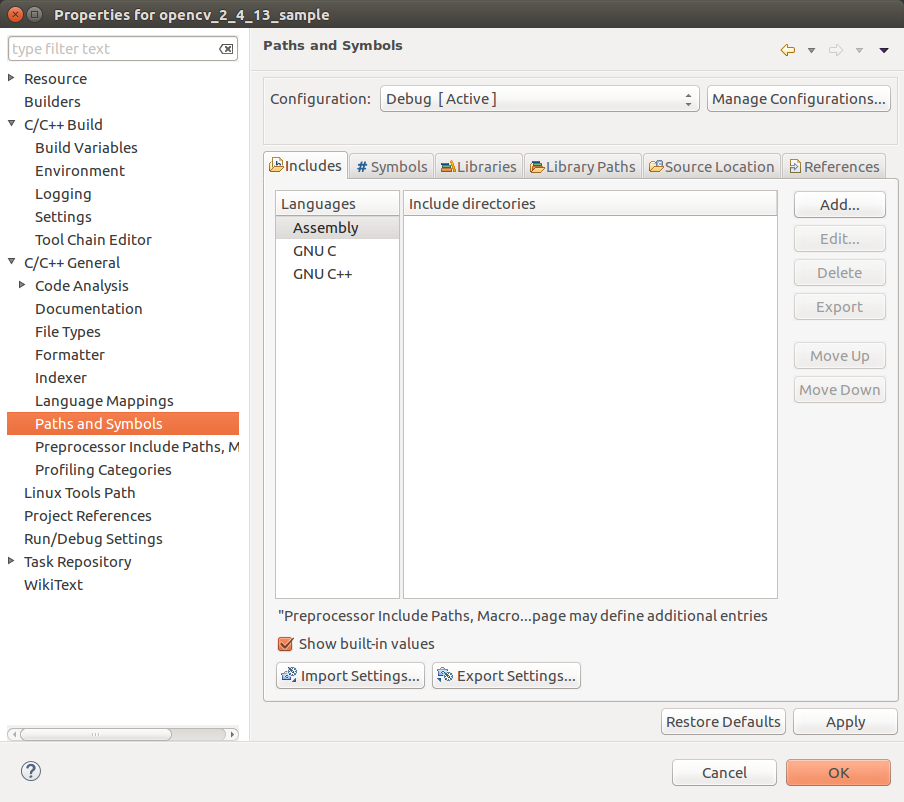
Task: Open Run/Debug Settings page
Action: [93, 539]
